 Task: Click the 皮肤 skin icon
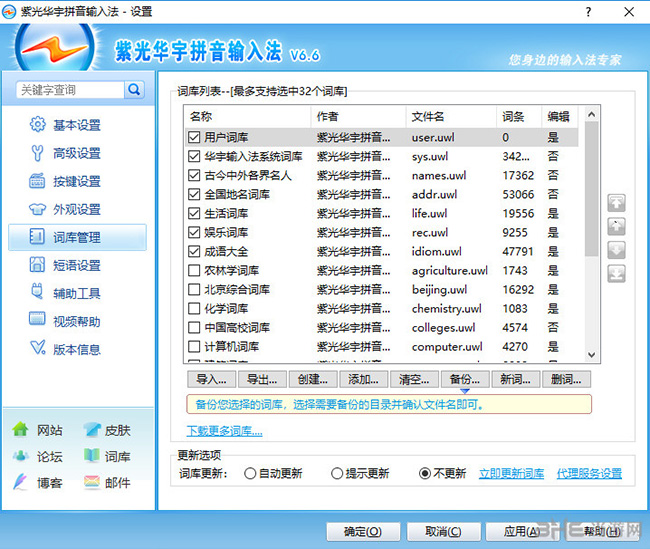[x=92, y=430]
